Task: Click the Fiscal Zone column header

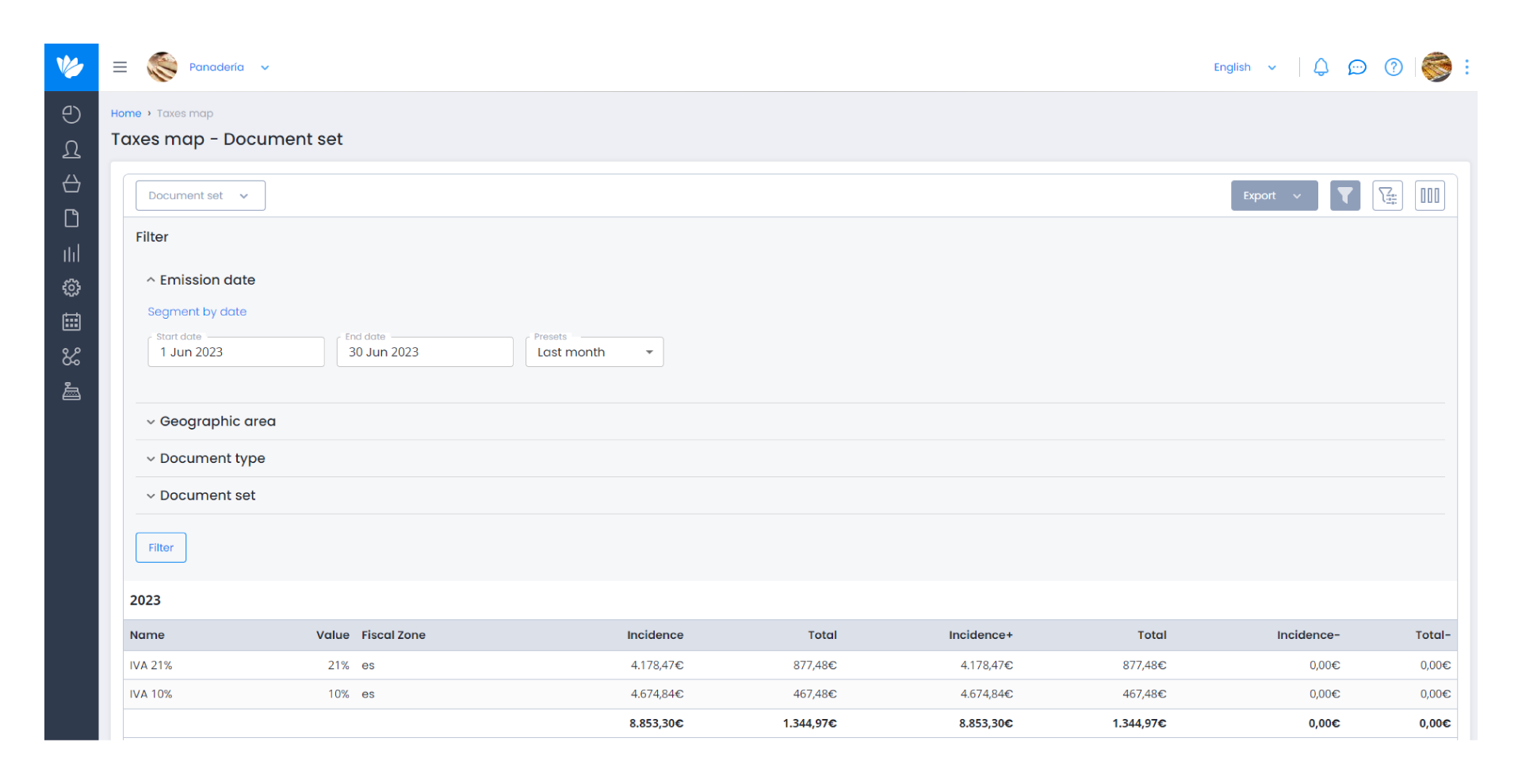Action: pos(394,635)
